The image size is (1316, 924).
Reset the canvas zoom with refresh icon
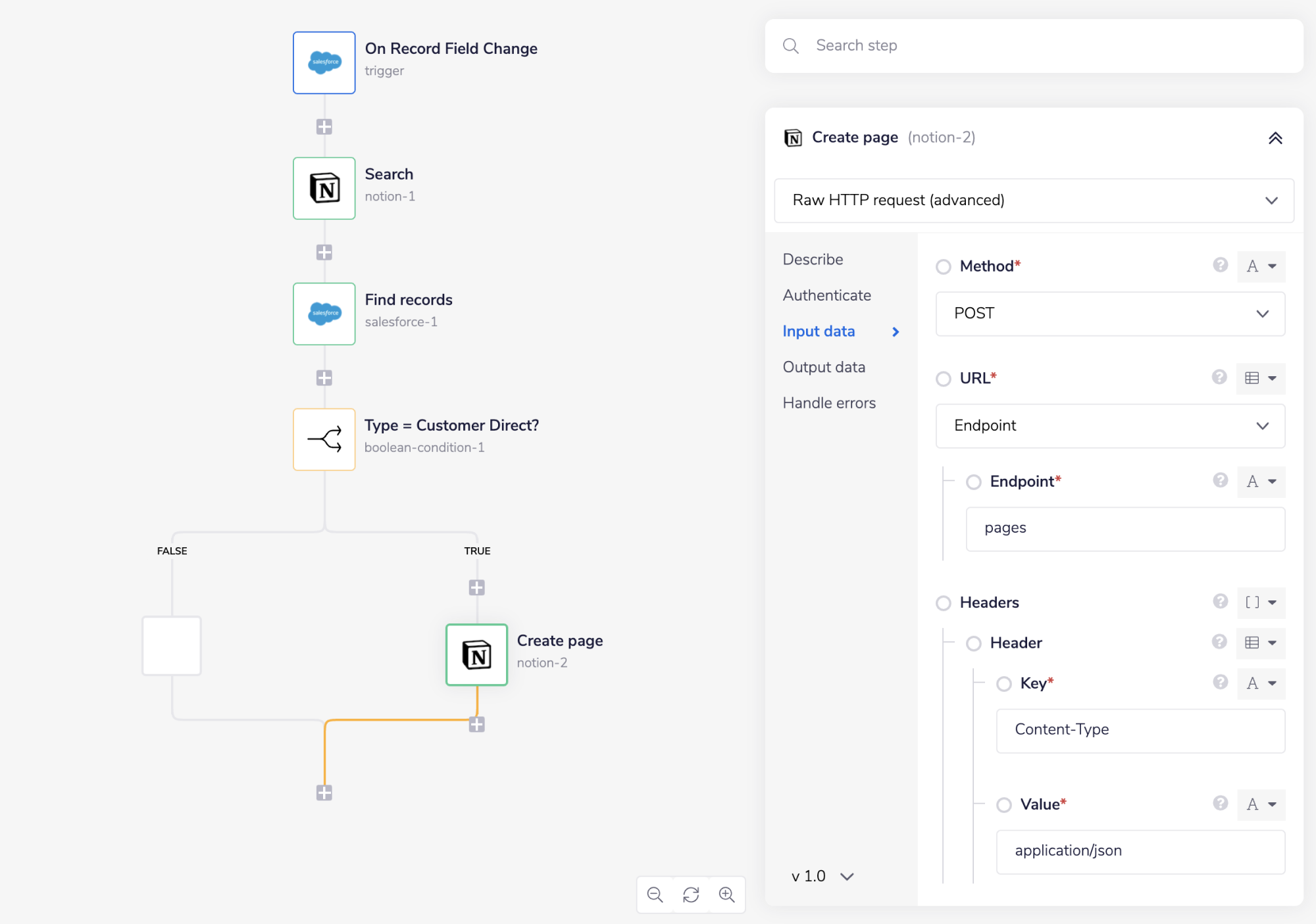691,894
